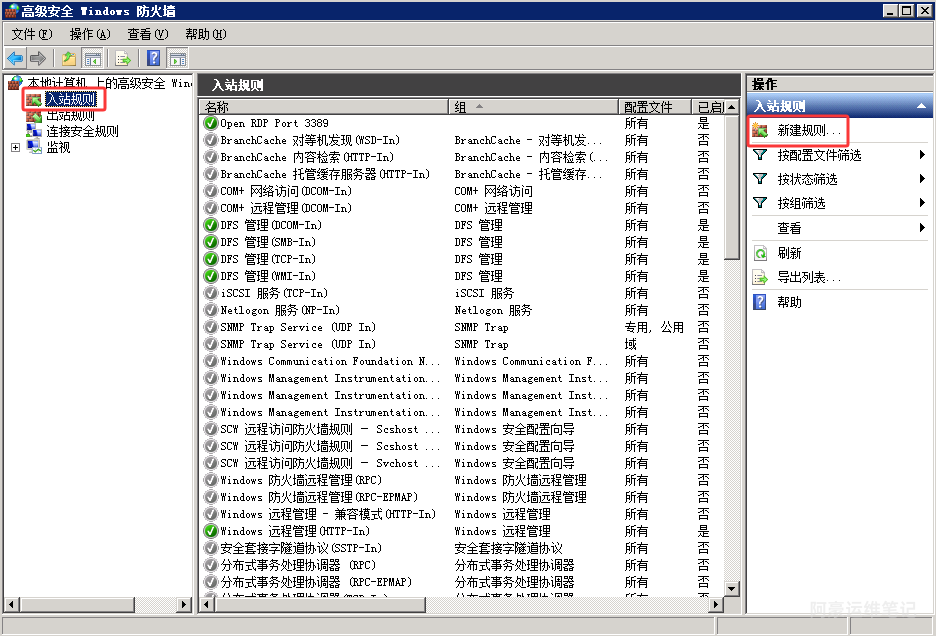Click the rules list vertical scrollbar up arrow
Screen dimensions: 936x636
pos(732,107)
